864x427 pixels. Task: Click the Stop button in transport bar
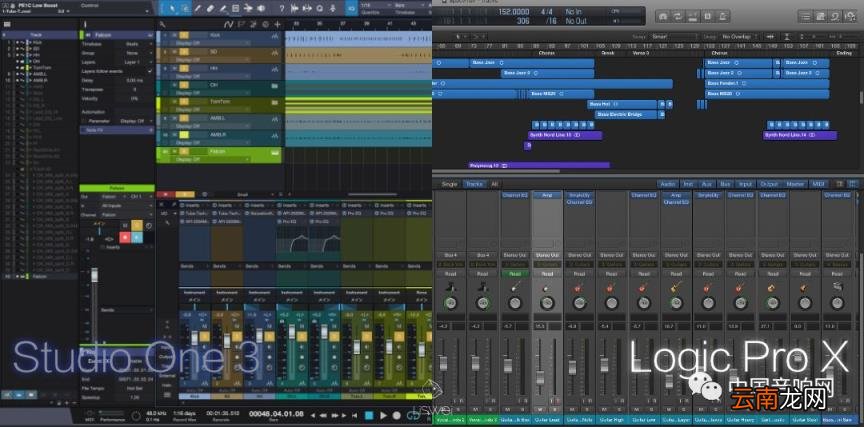point(370,415)
